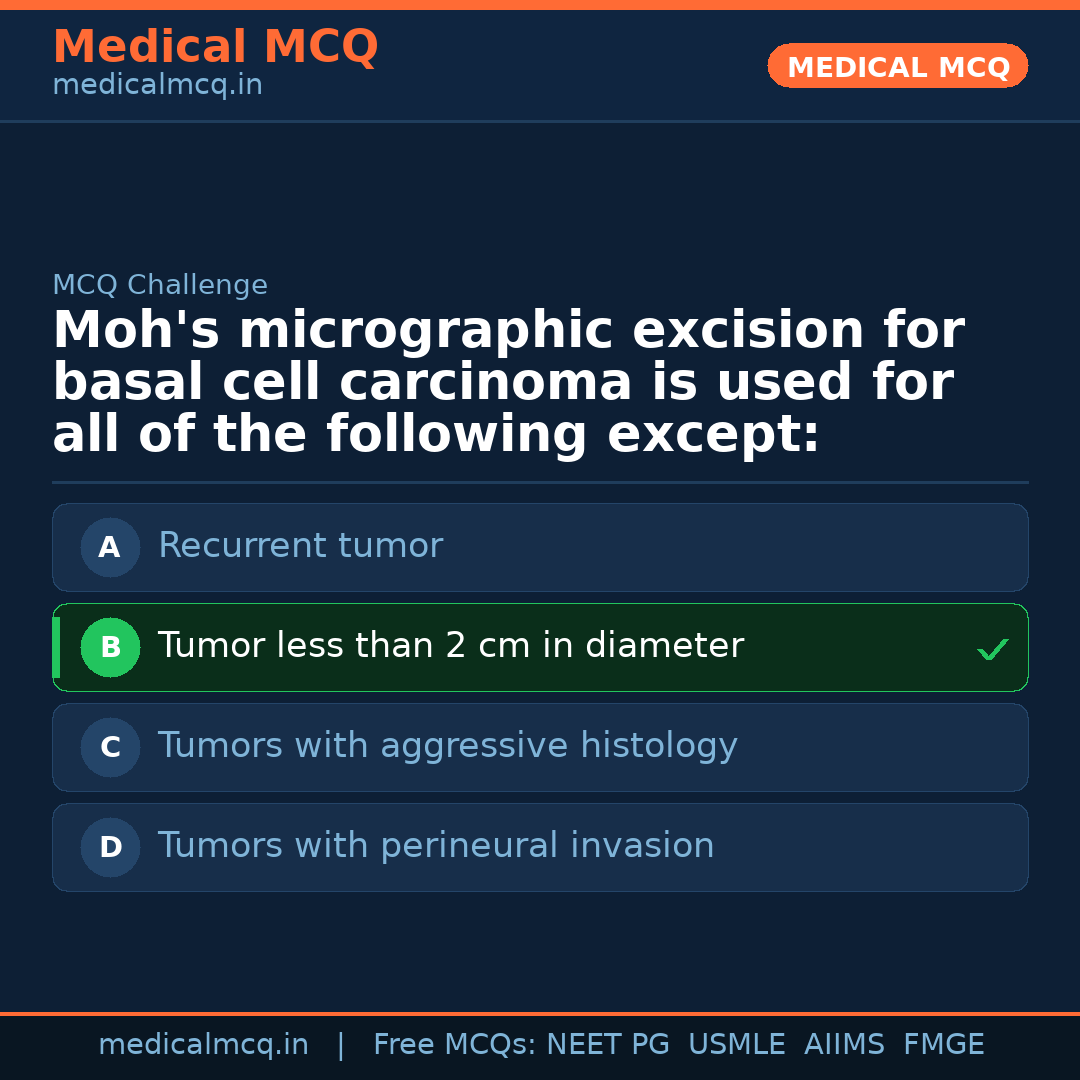This screenshot has width=1080, height=1080.
Task: Choose the letter C option circle
Action: [x=110, y=747]
